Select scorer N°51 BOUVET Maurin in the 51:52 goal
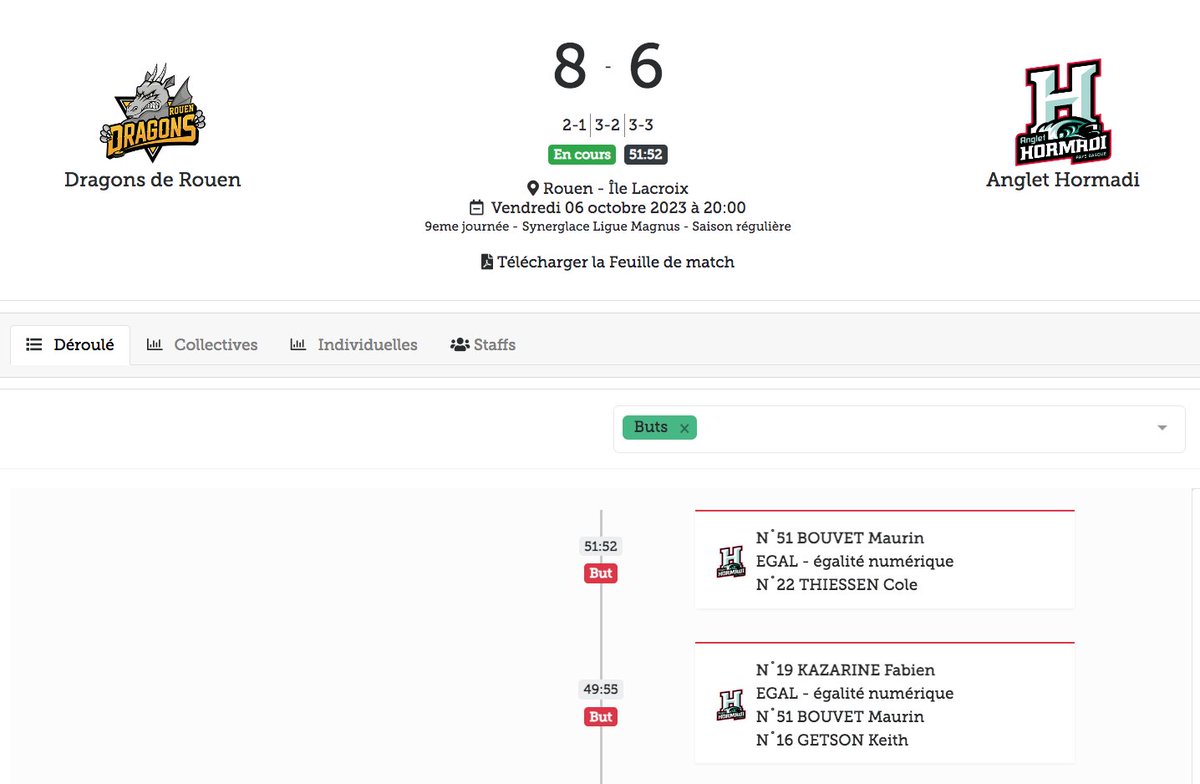1200x784 pixels. coord(840,538)
